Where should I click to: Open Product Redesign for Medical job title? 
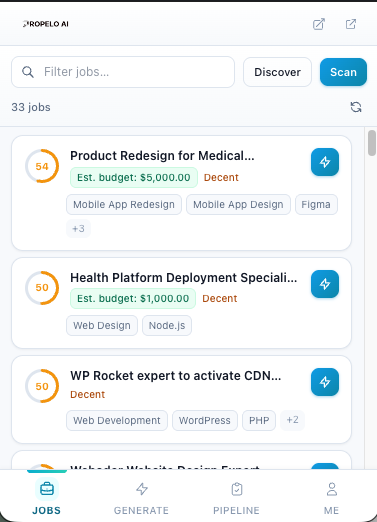(x=162, y=156)
